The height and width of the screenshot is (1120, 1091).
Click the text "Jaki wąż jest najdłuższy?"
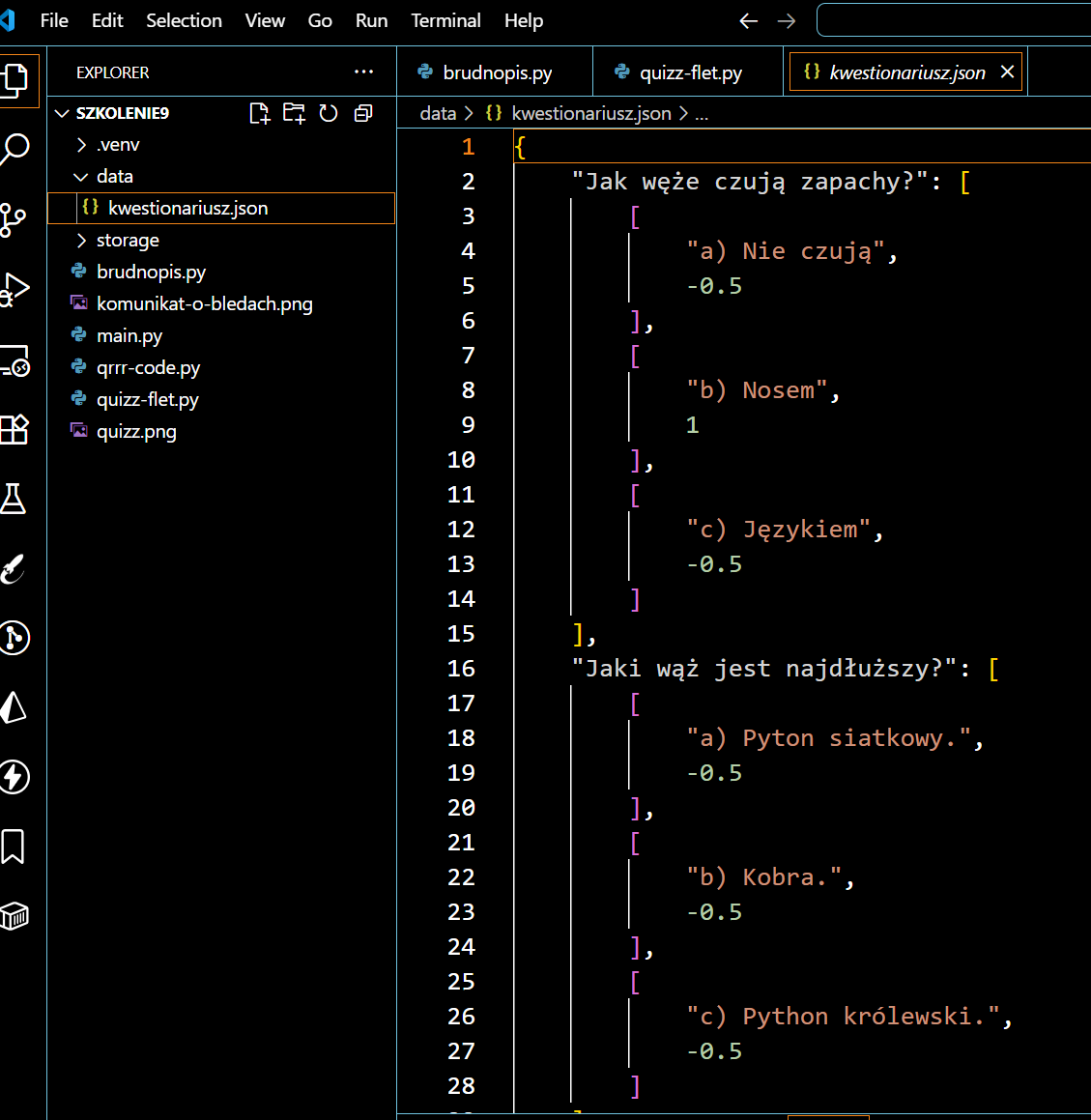click(763, 669)
